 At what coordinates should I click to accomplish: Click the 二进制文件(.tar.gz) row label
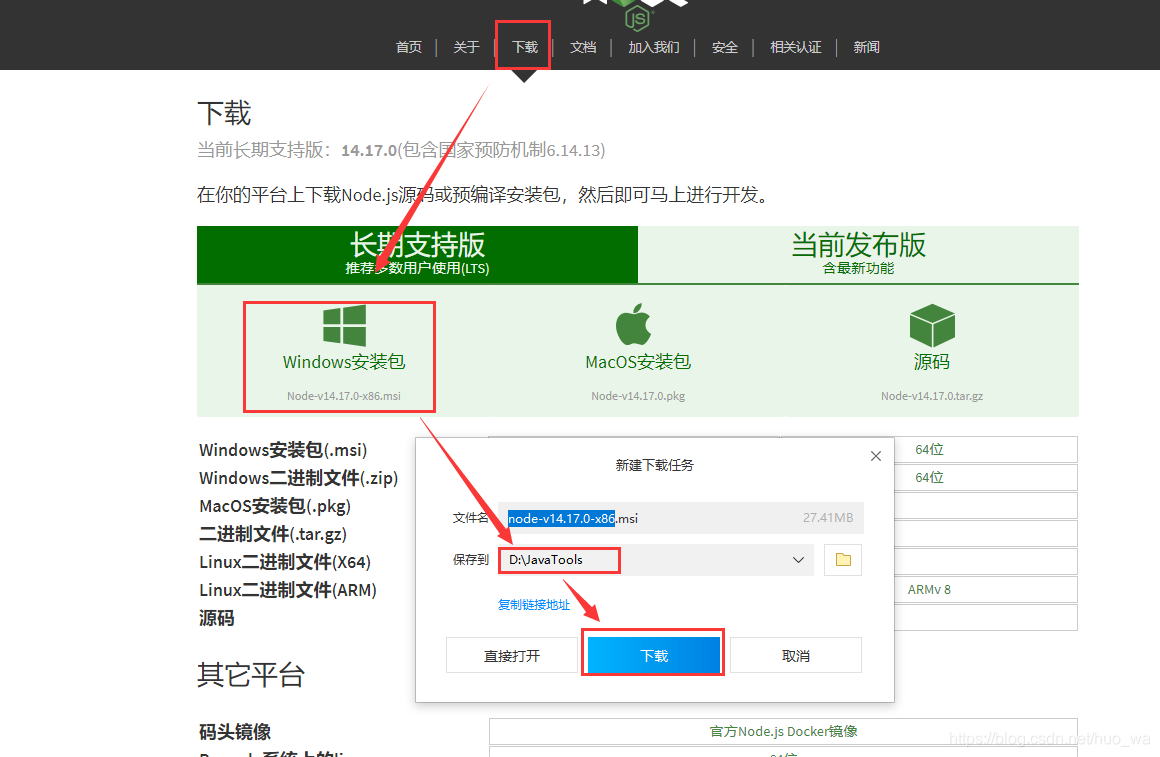pos(272,534)
